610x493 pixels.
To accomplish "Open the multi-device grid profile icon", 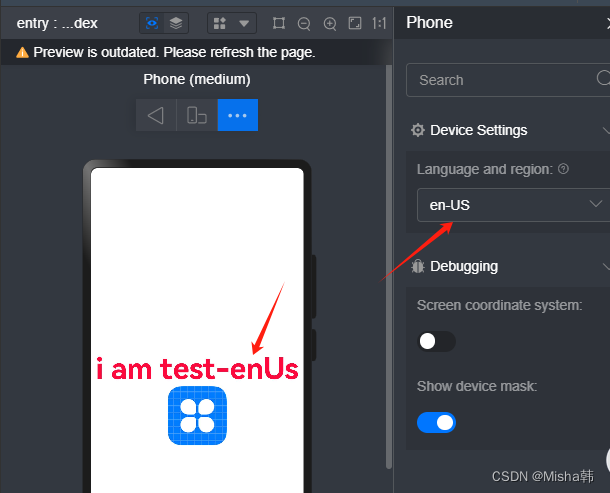I will pos(220,23).
